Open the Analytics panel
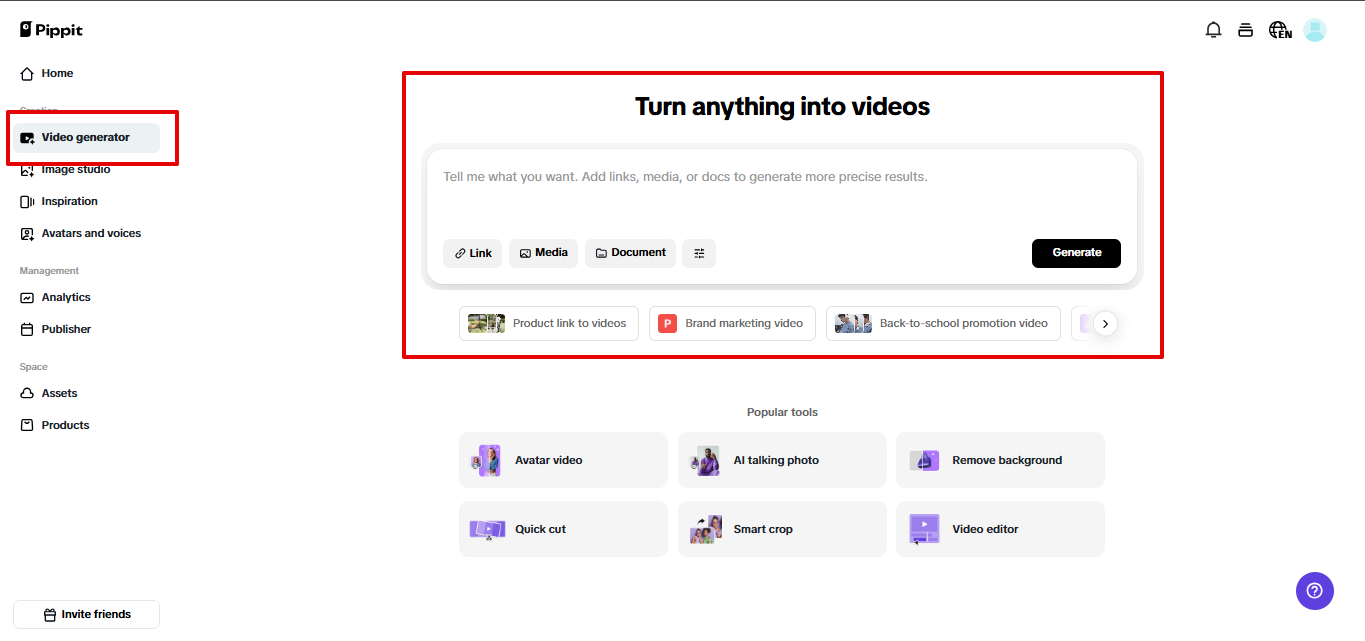The width and height of the screenshot is (1365, 641). [65, 297]
